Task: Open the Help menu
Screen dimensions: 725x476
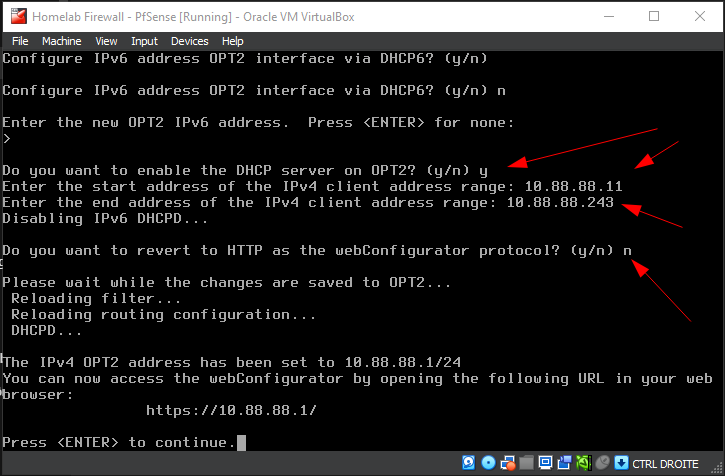Action: coord(232,41)
